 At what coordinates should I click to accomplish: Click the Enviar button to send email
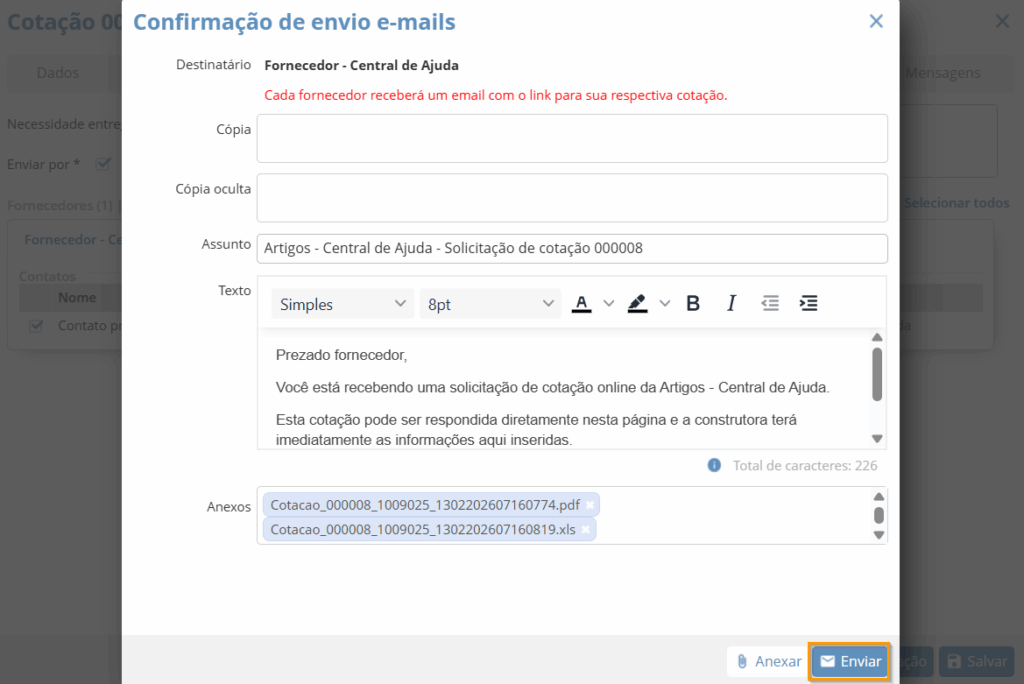point(850,661)
